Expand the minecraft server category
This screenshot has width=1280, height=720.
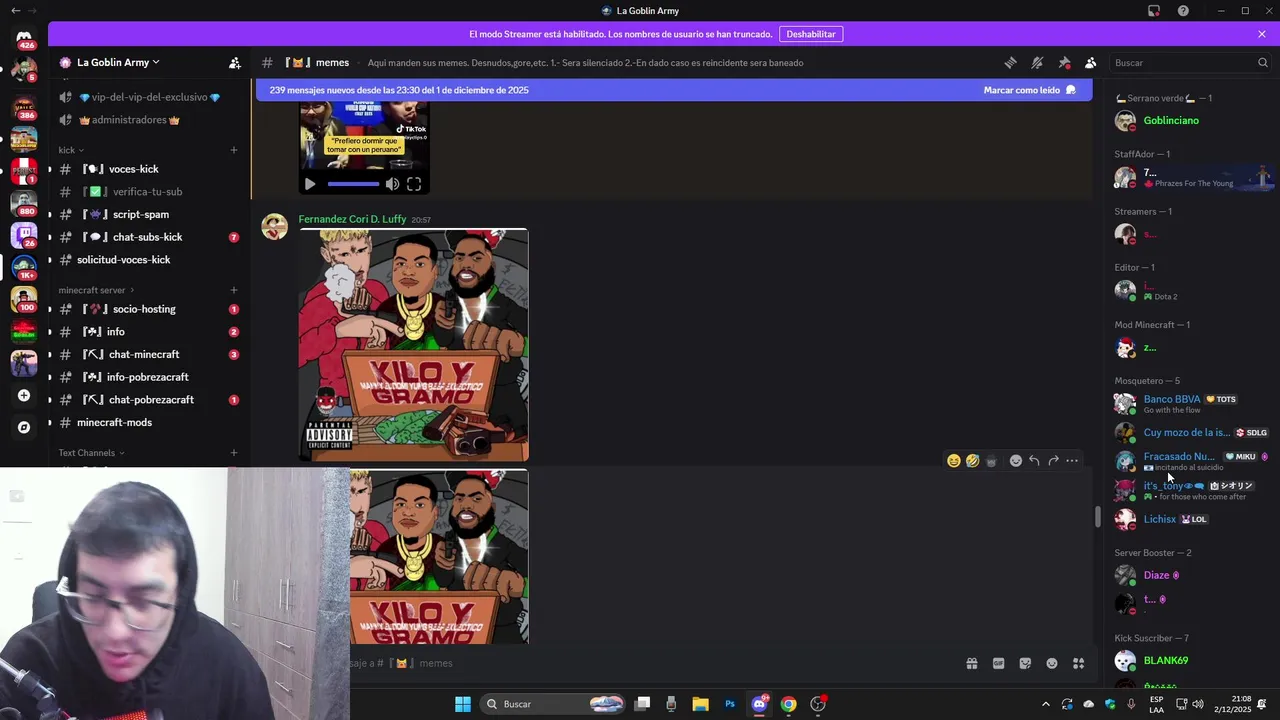[96, 290]
